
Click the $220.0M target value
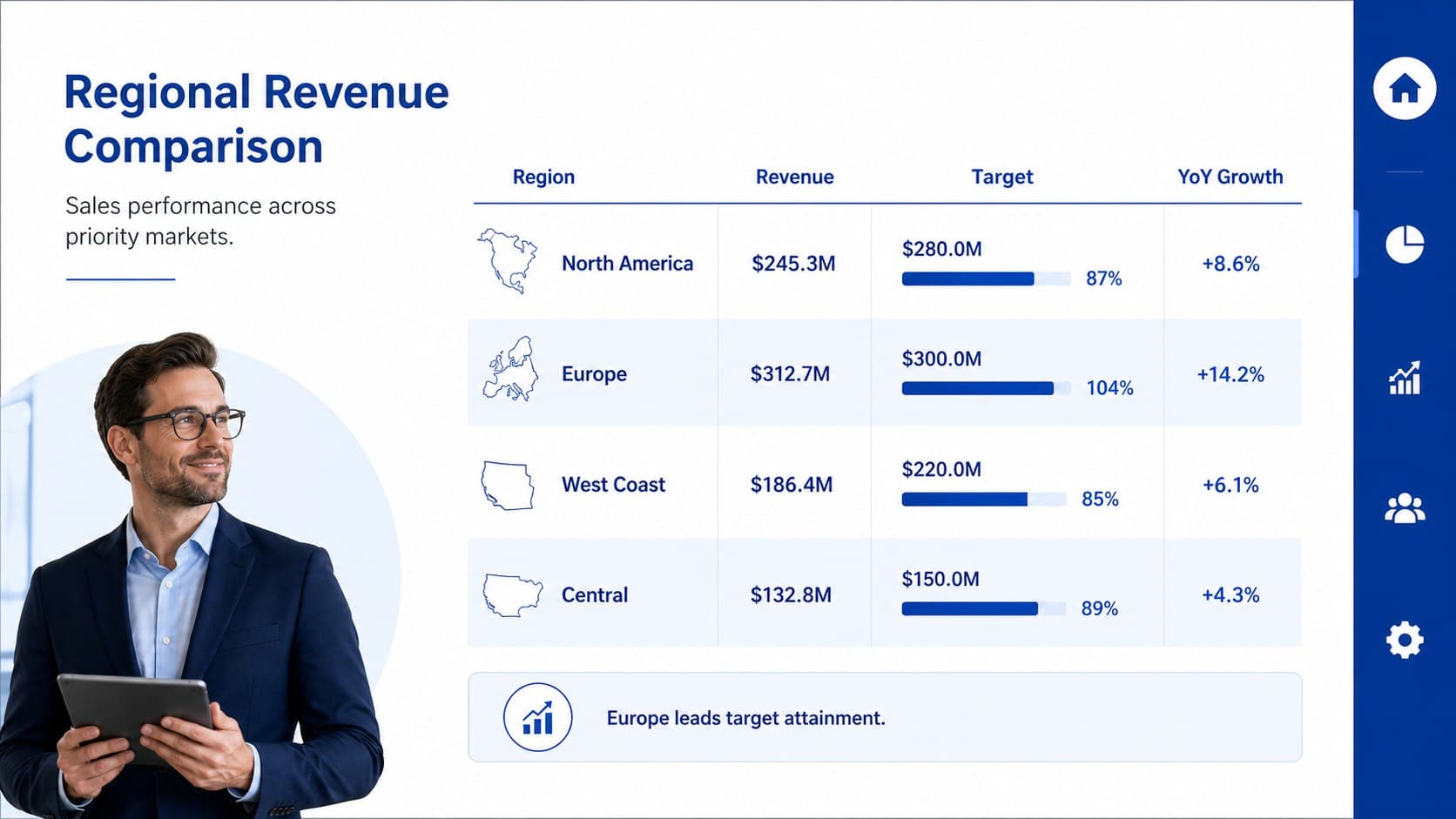pos(941,469)
